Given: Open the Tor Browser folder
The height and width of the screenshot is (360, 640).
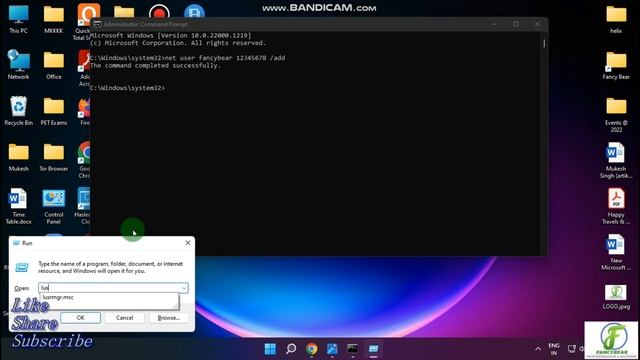Looking at the screenshot, I should (53, 157).
